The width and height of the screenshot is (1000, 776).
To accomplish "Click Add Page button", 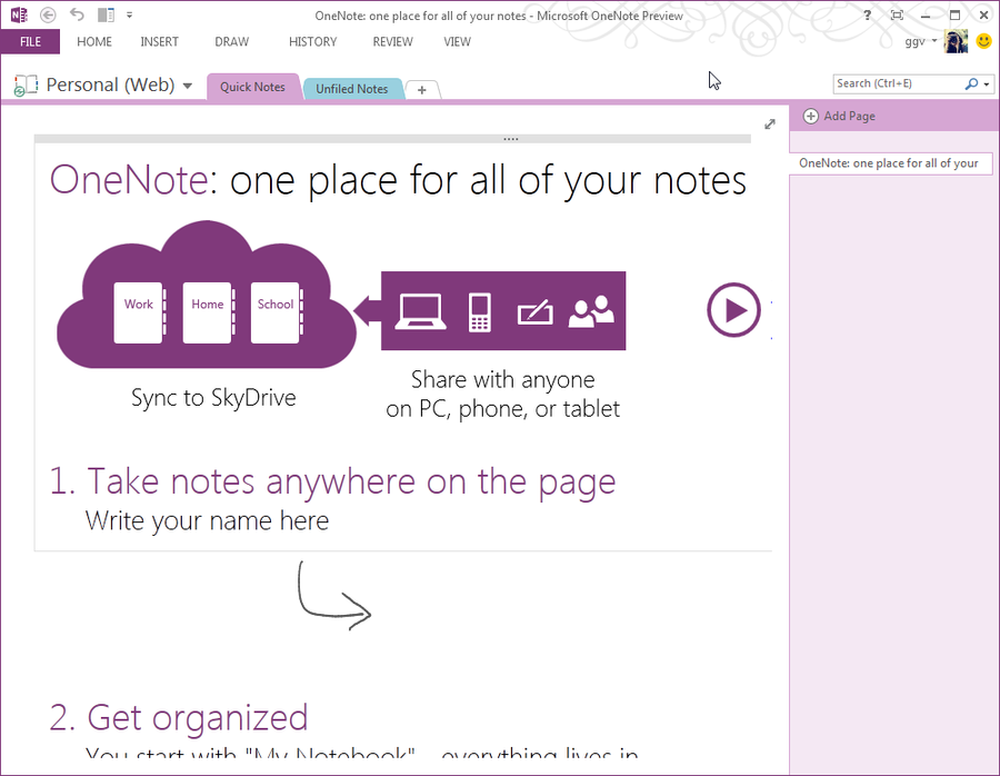I will coord(839,116).
